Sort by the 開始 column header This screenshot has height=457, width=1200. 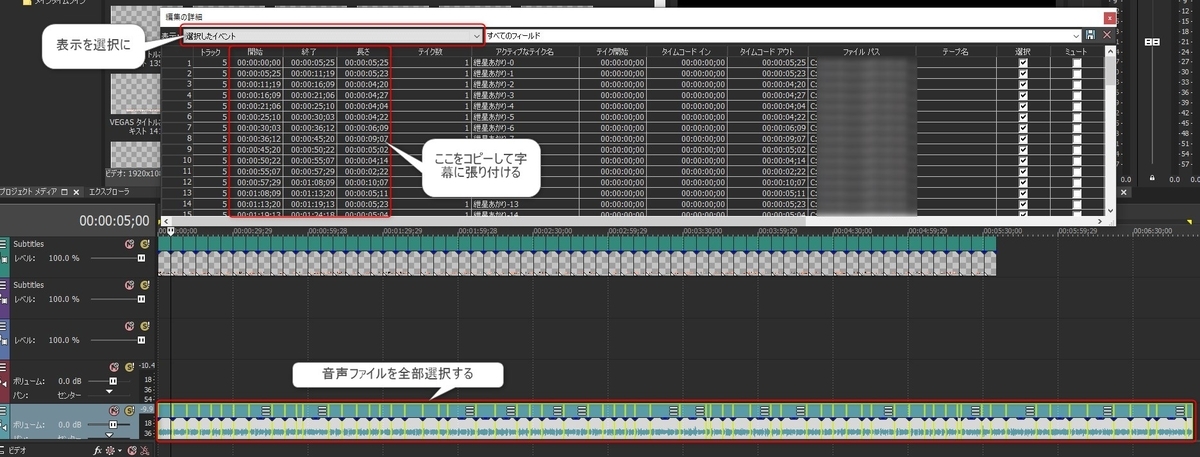(x=254, y=51)
